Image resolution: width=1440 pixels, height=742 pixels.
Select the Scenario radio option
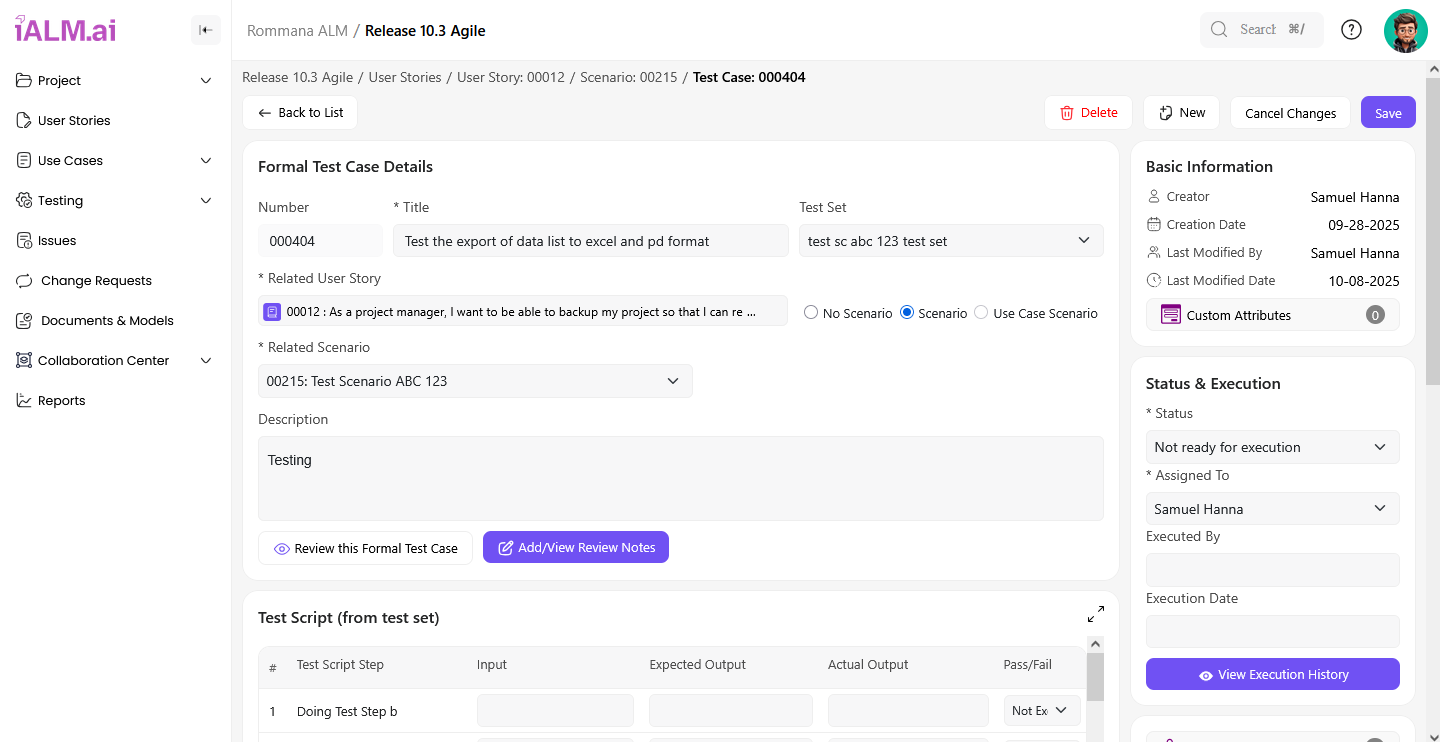tap(907, 313)
